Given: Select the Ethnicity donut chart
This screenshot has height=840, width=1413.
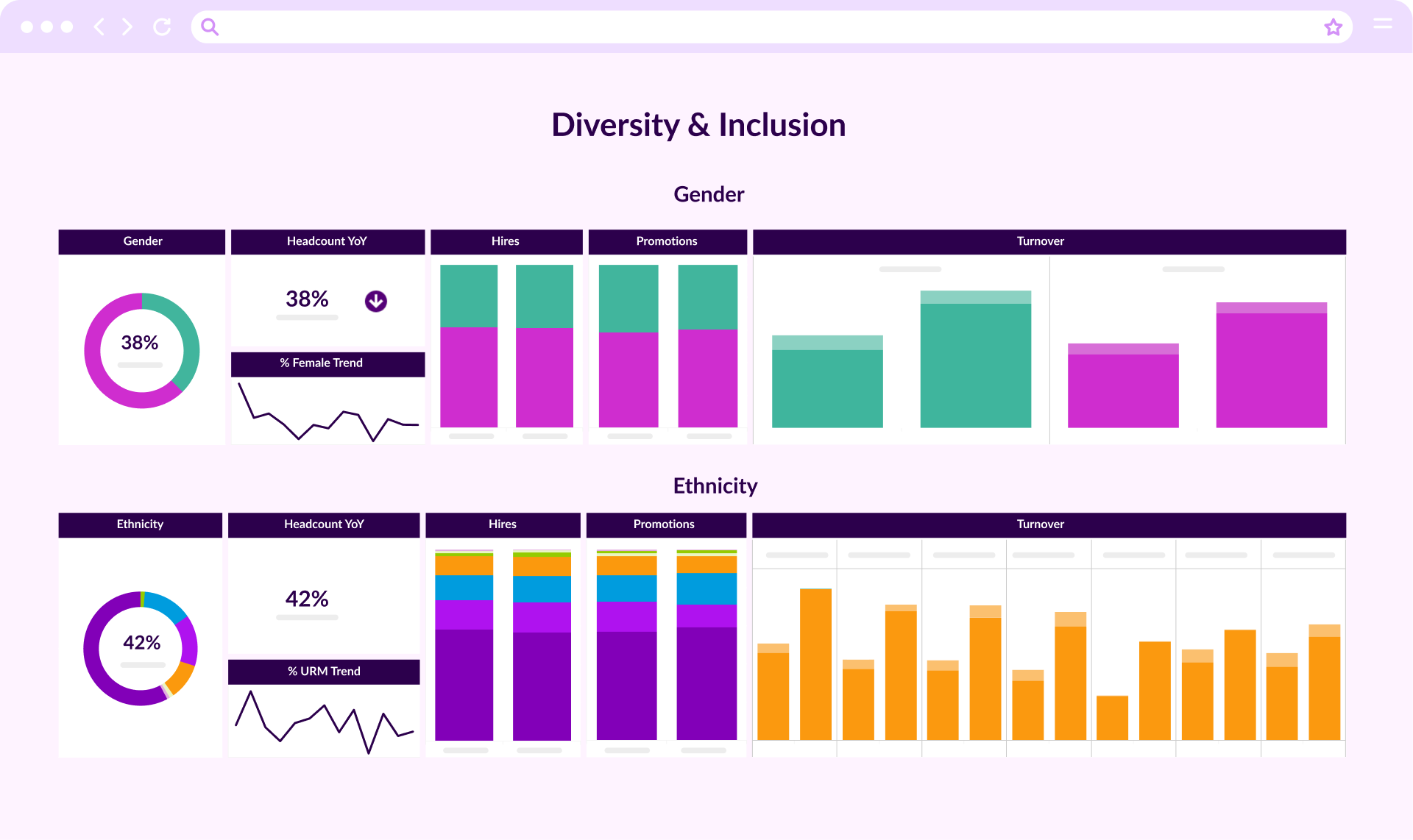Looking at the screenshot, I should pos(141,648).
